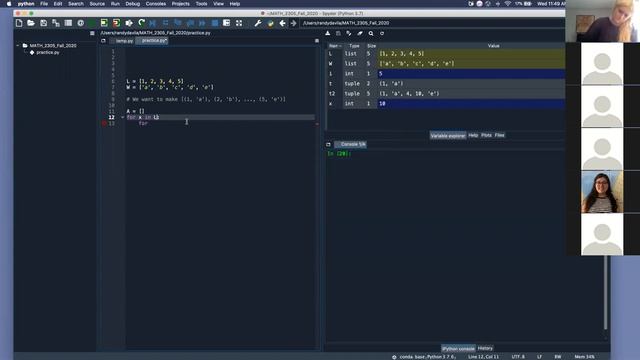Click the @ symbol finder icon

coord(80,23)
